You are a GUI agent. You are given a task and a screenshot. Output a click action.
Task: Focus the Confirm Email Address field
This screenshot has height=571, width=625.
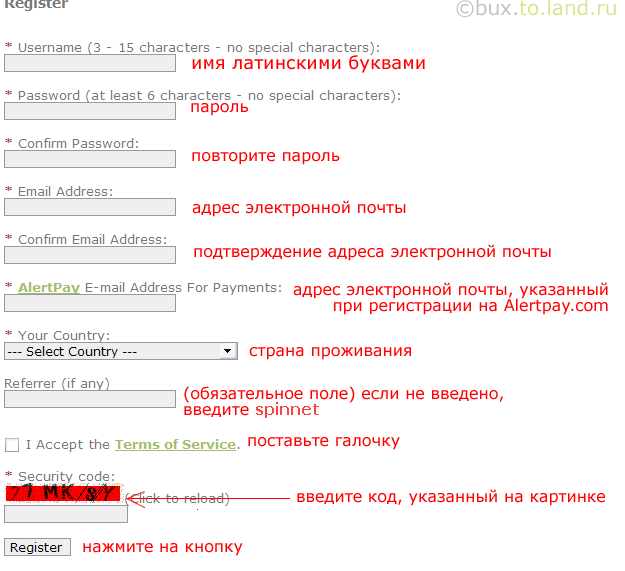tap(90, 255)
